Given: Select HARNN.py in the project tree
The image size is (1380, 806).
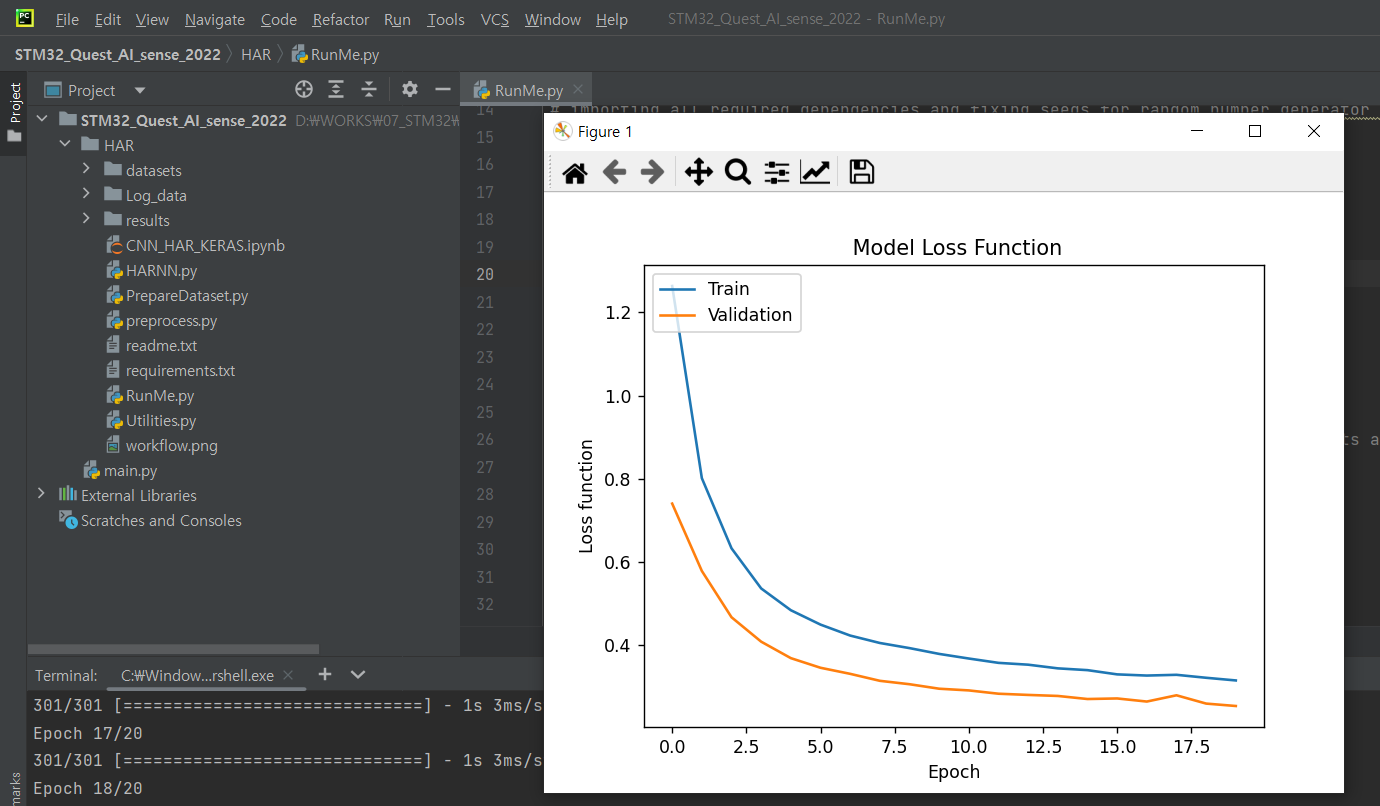Looking at the screenshot, I should [161, 270].
